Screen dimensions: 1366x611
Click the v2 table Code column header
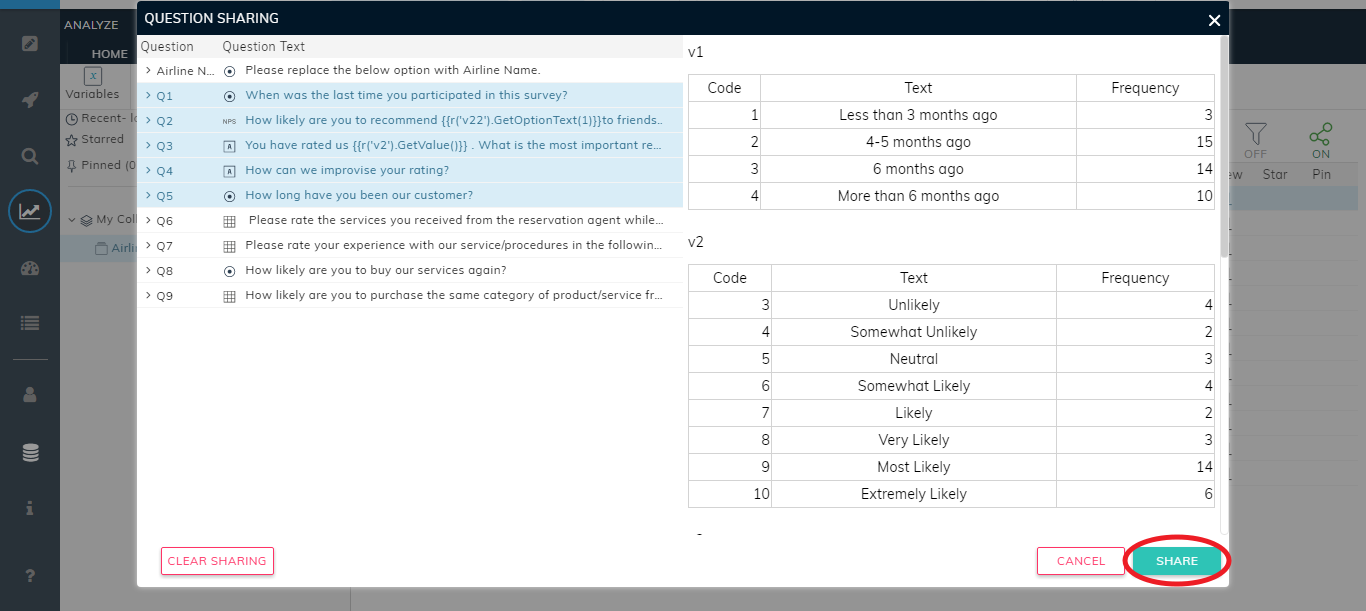coord(730,278)
